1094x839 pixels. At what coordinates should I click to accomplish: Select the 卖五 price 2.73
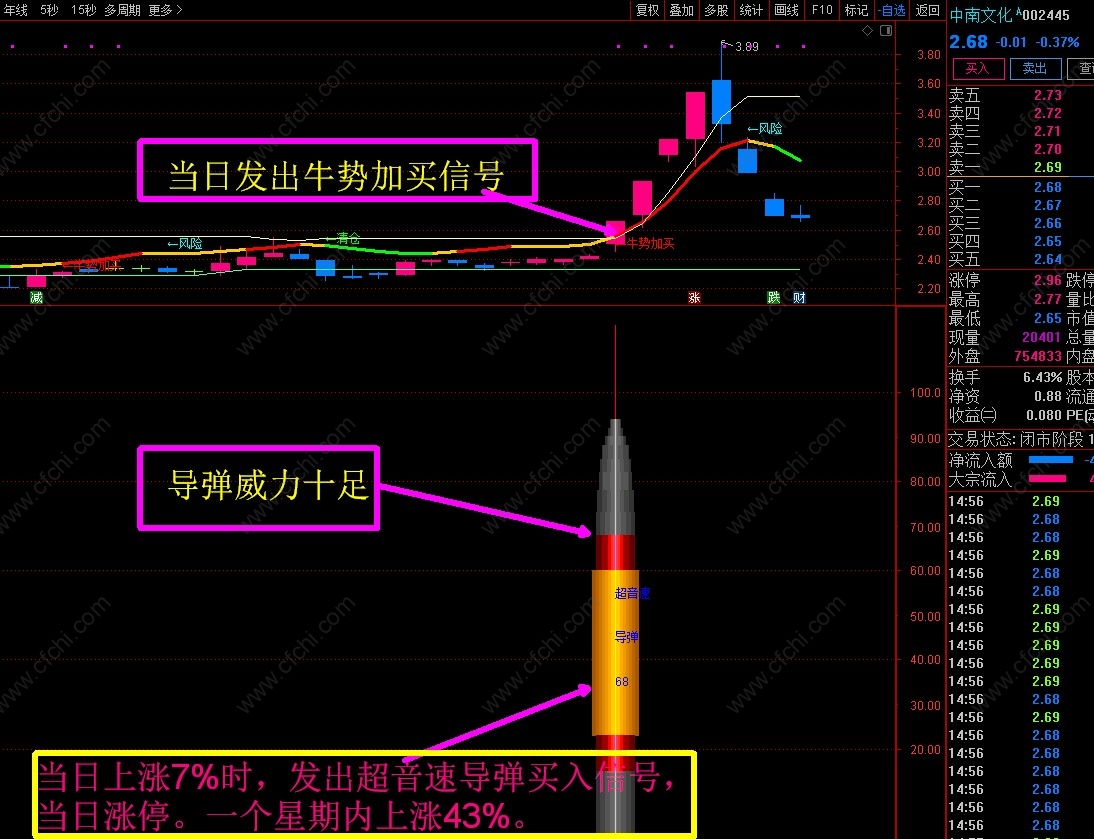coord(1047,95)
